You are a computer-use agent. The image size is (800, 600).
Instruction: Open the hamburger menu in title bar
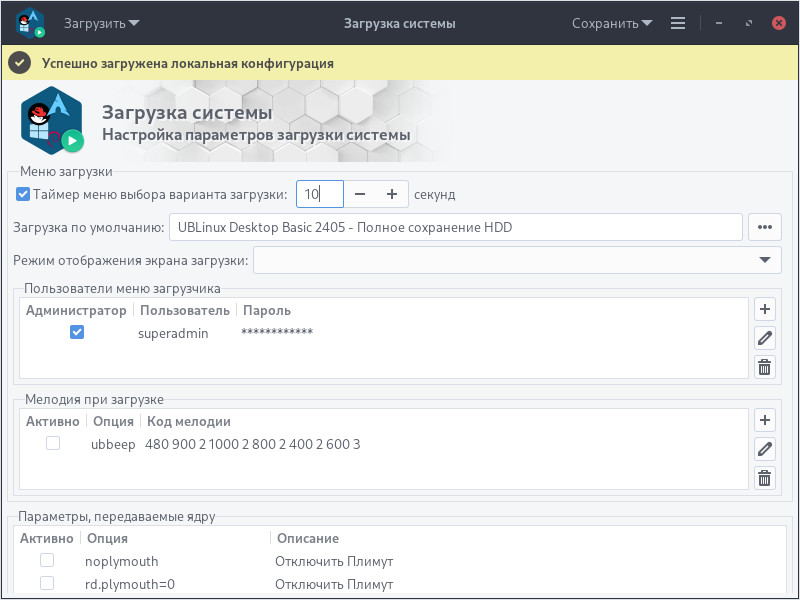[678, 23]
